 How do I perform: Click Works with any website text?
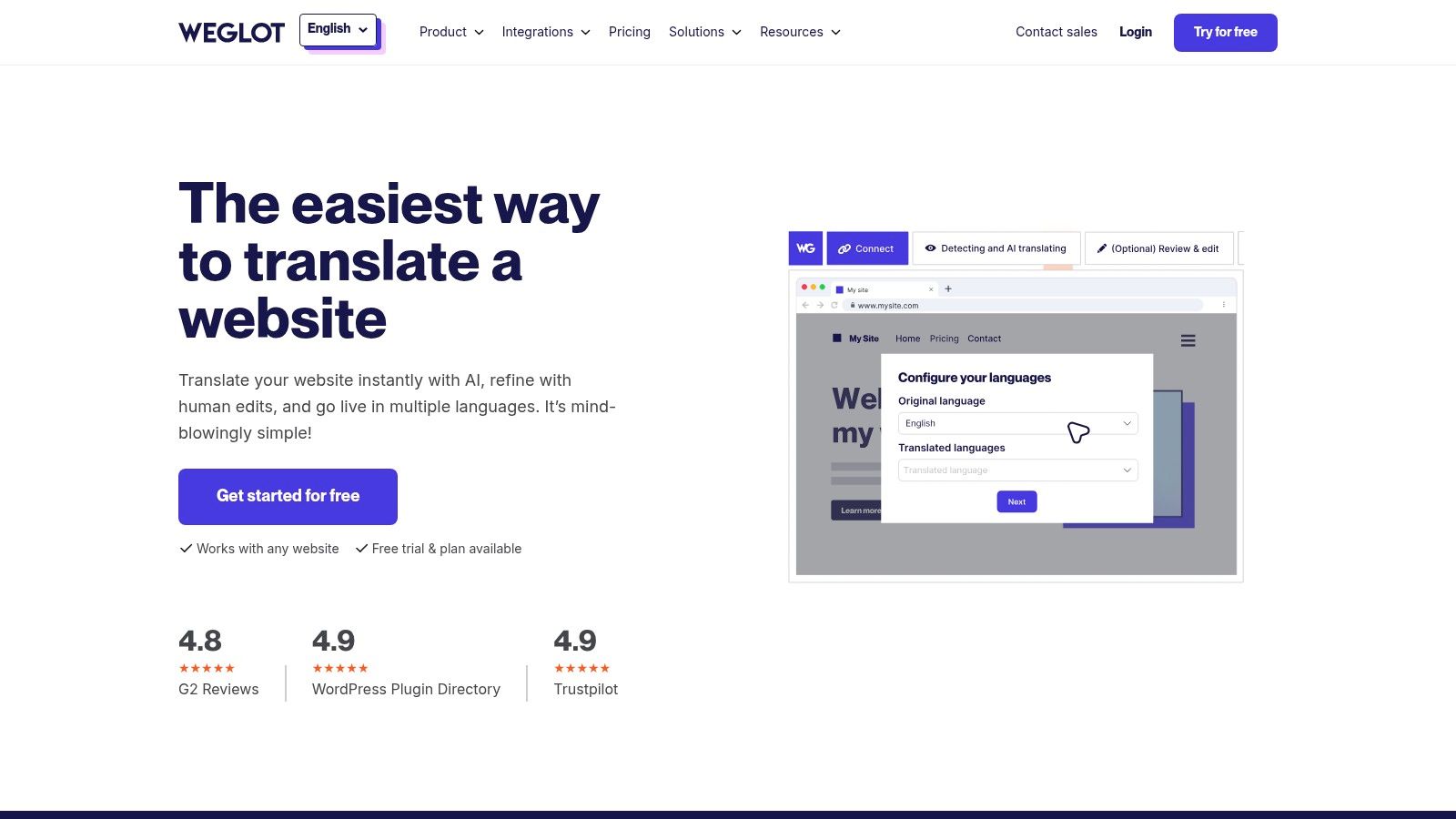[x=268, y=549]
